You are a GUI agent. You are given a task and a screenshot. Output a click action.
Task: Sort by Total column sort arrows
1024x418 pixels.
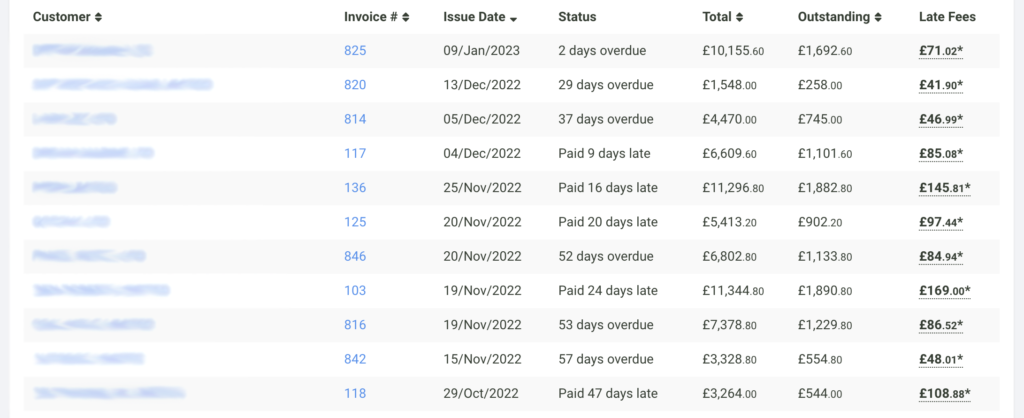(739, 17)
